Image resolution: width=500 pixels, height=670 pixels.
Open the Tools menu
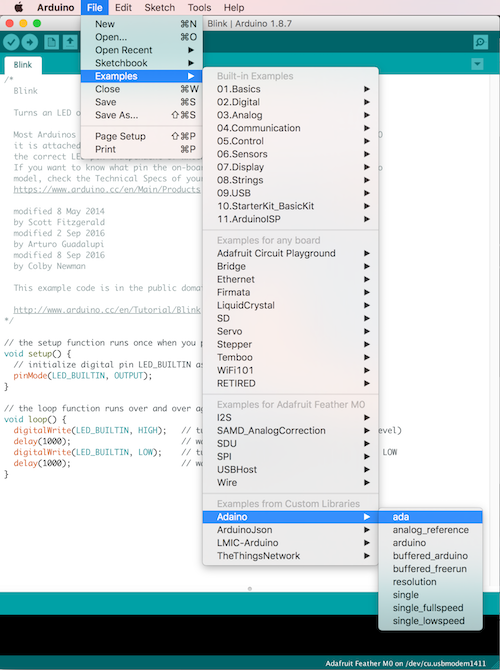pos(199,7)
